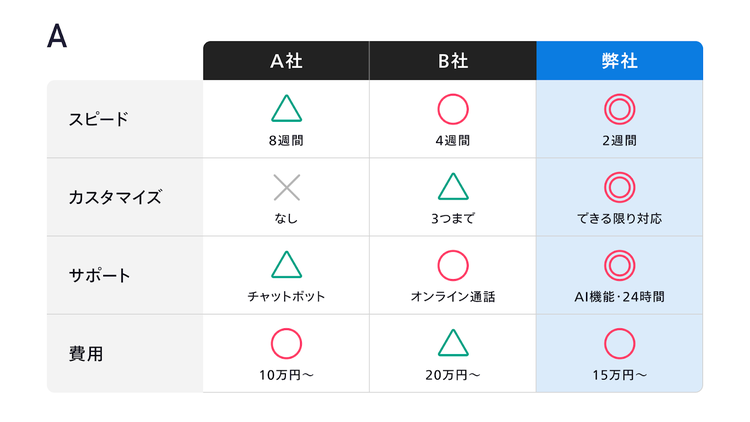Click the double circle above できる限り対応
Viewport: 750px width, 422px height.
pos(620,187)
